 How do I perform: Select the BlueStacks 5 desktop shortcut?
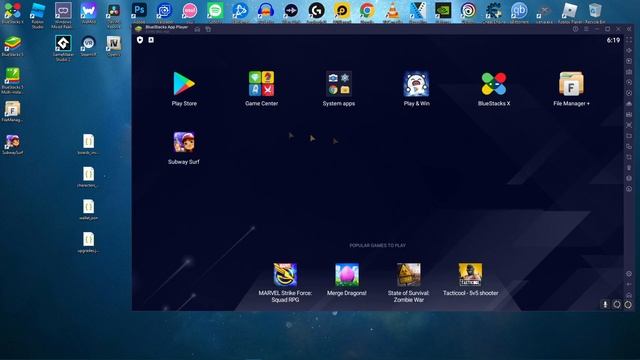coord(13,45)
